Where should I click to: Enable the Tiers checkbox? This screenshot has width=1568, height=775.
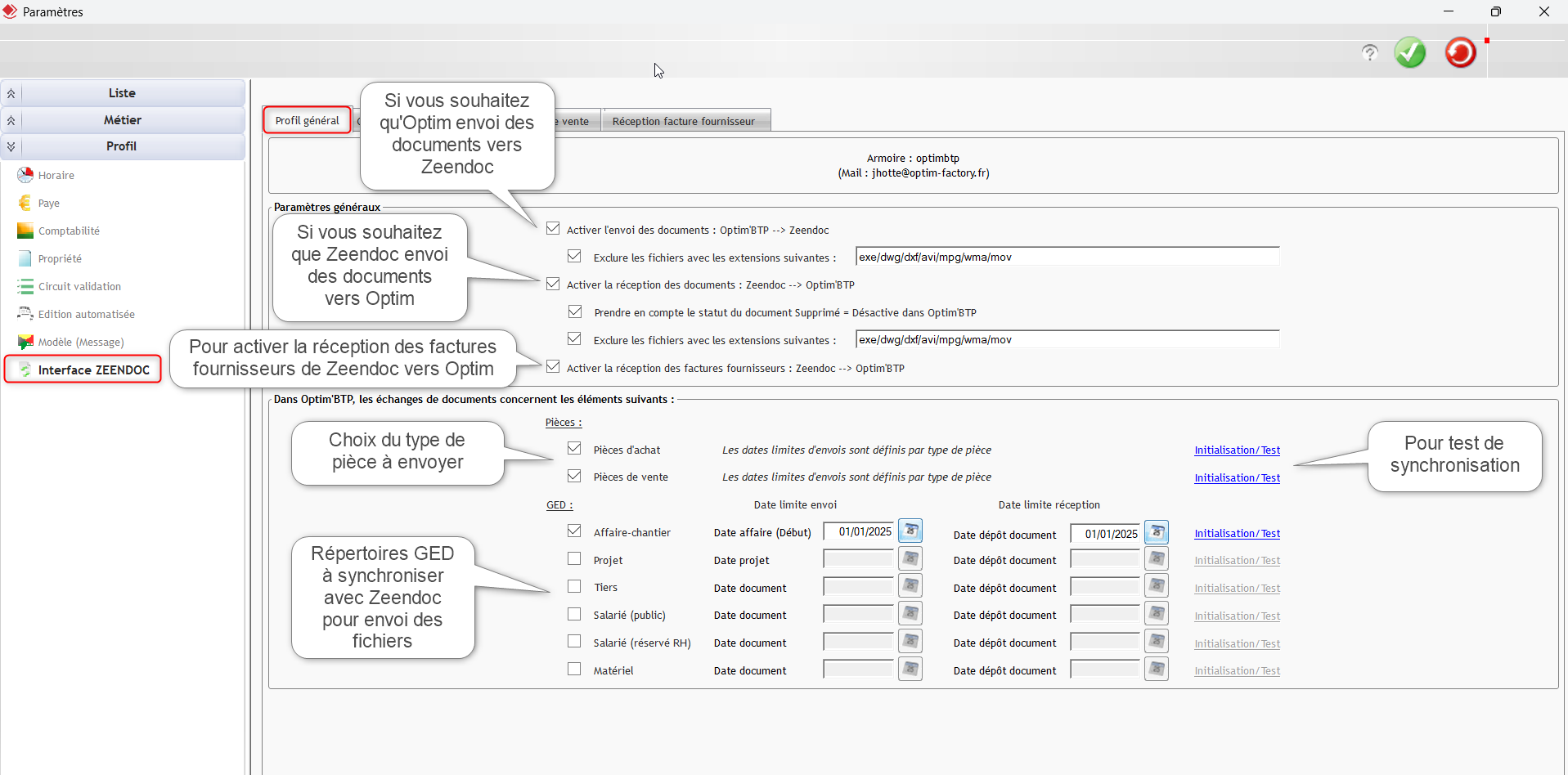tap(574, 586)
